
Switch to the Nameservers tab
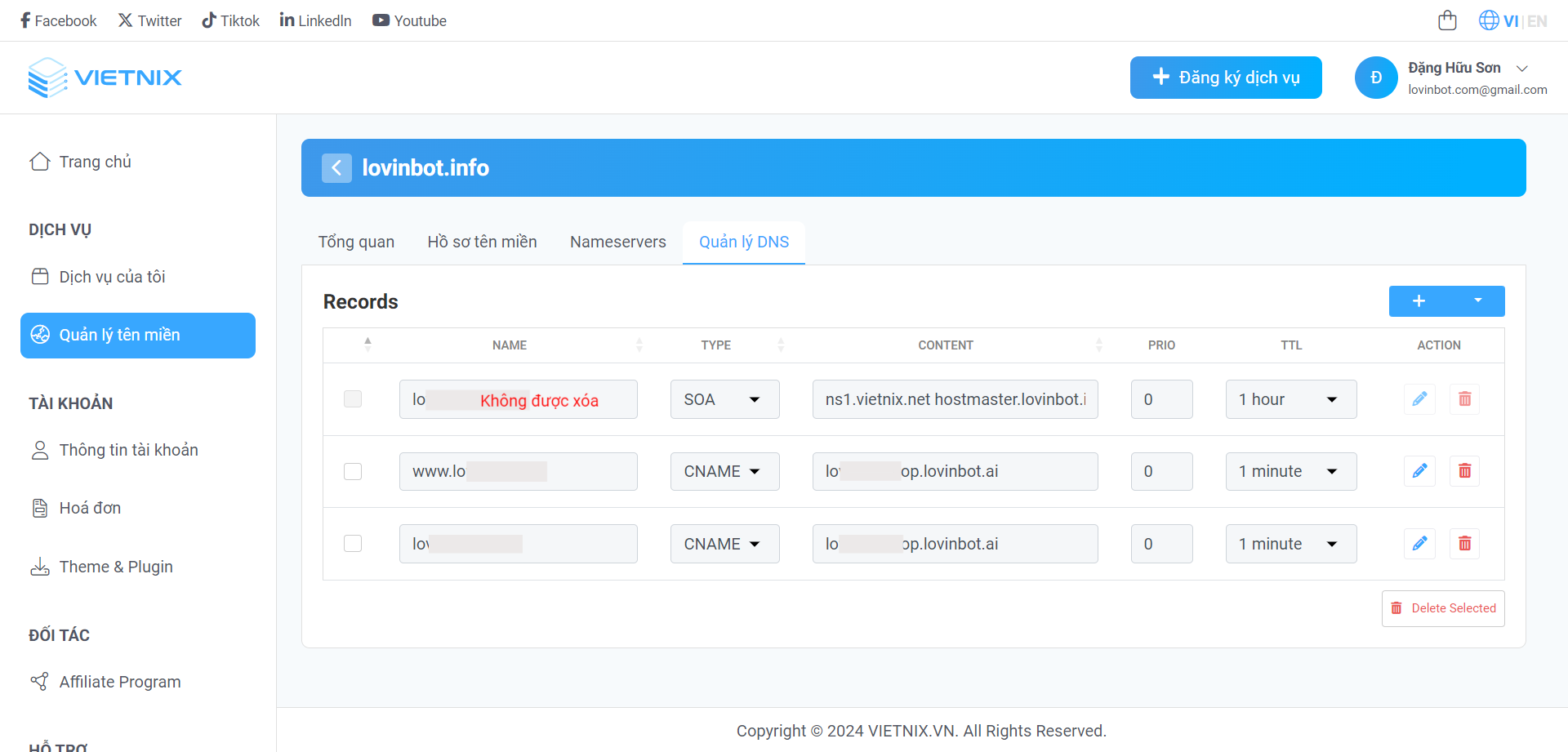click(617, 243)
